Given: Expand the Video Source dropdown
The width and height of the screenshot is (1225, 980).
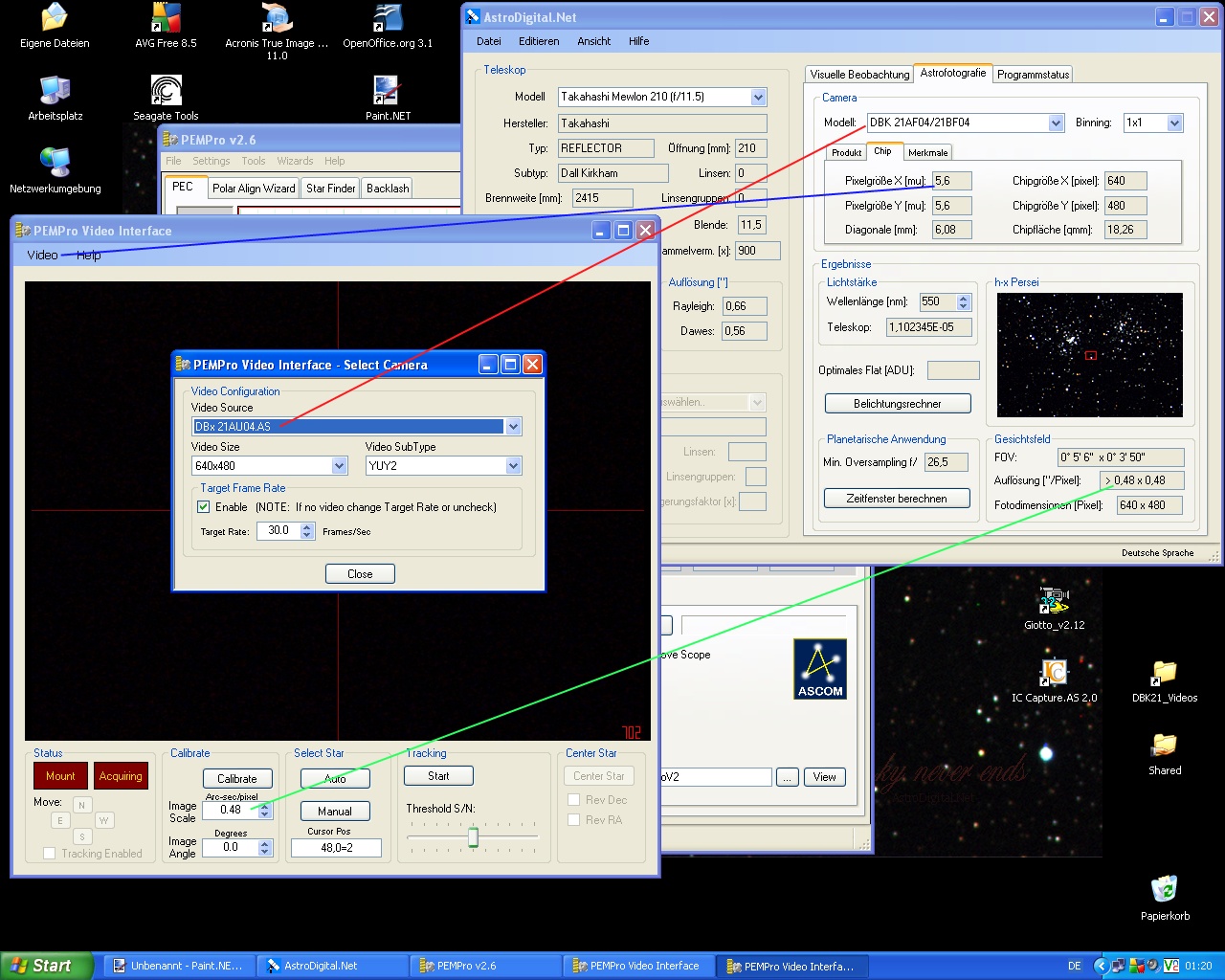Looking at the screenshot, I should [x=514, y=427].
